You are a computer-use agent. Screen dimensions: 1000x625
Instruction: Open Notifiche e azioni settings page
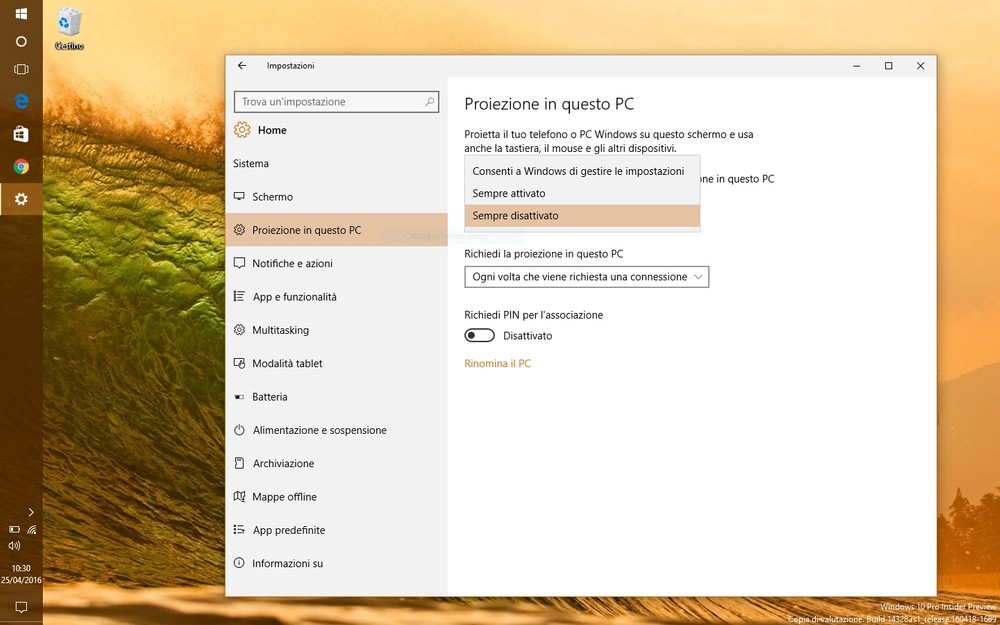point(292,264)
